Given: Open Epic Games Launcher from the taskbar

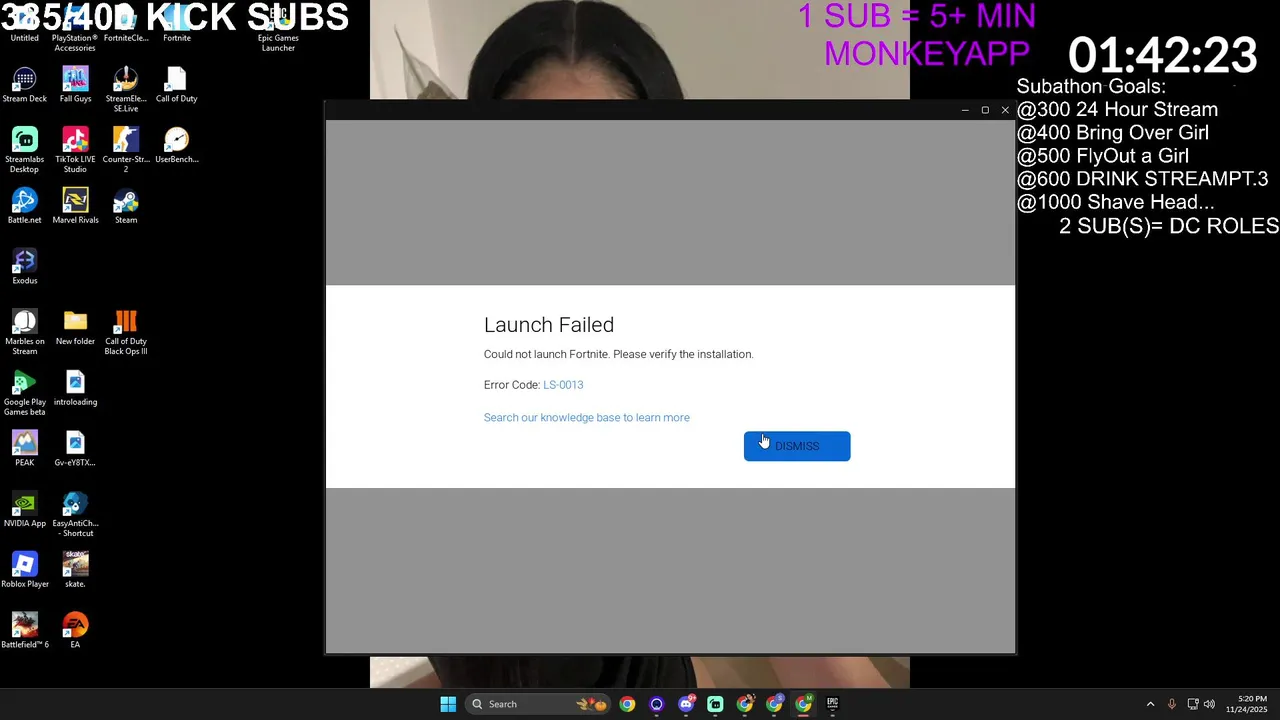Looking at the screenshot, I should [x=832, y=704].
